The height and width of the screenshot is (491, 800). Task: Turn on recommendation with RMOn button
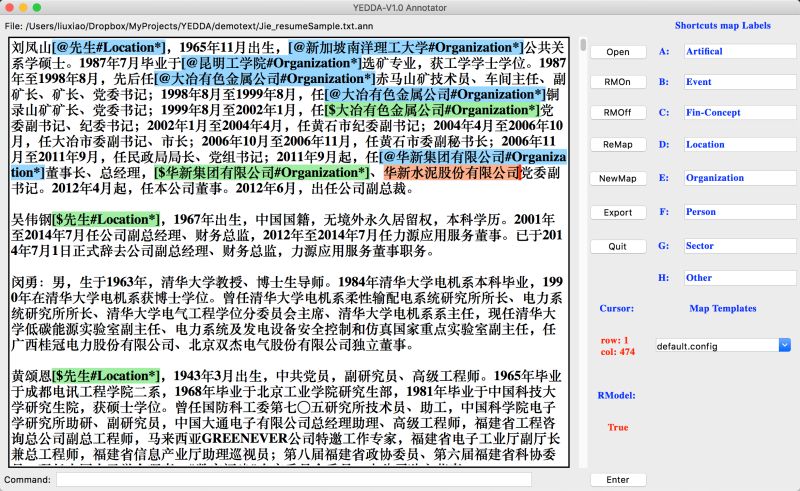click(618, 82)
